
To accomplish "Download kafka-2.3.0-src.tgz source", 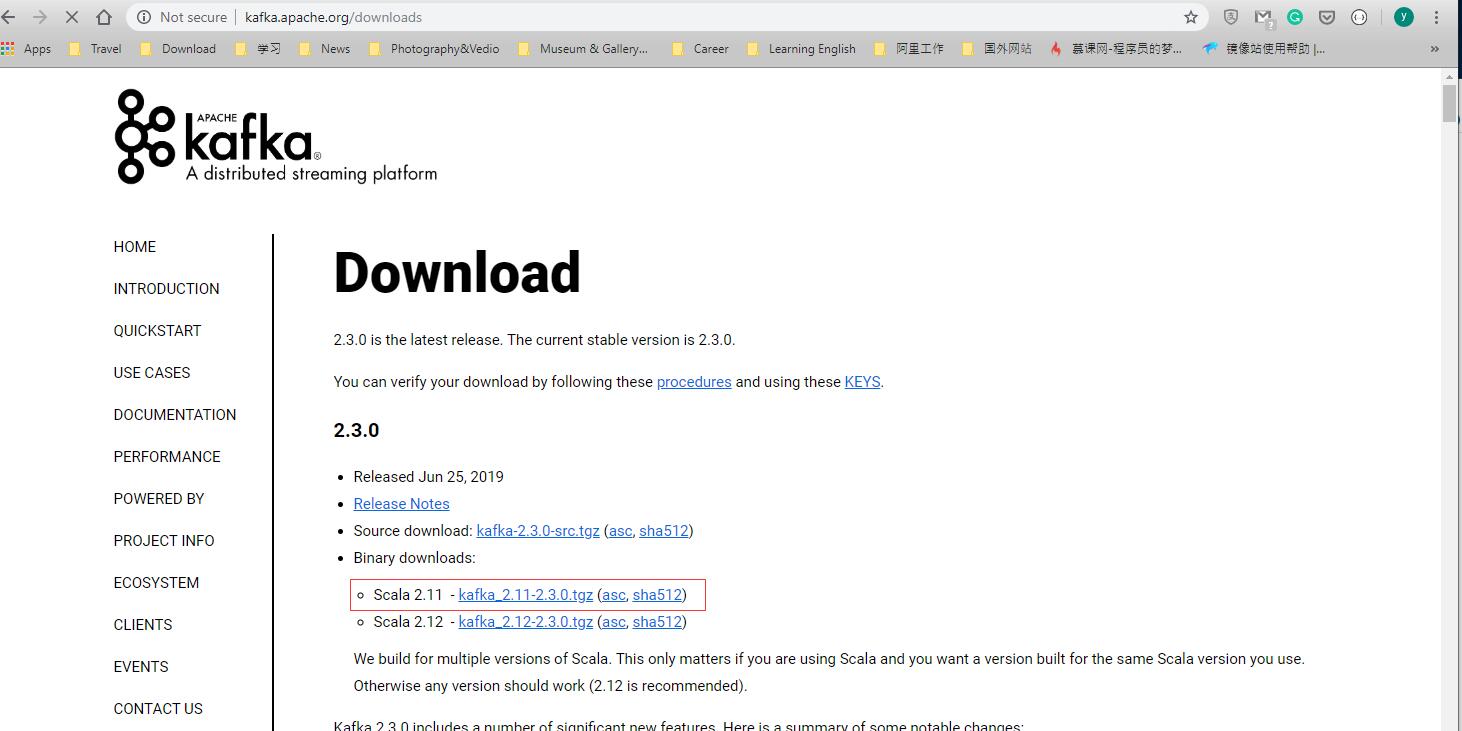I will (x=538, y=531).
